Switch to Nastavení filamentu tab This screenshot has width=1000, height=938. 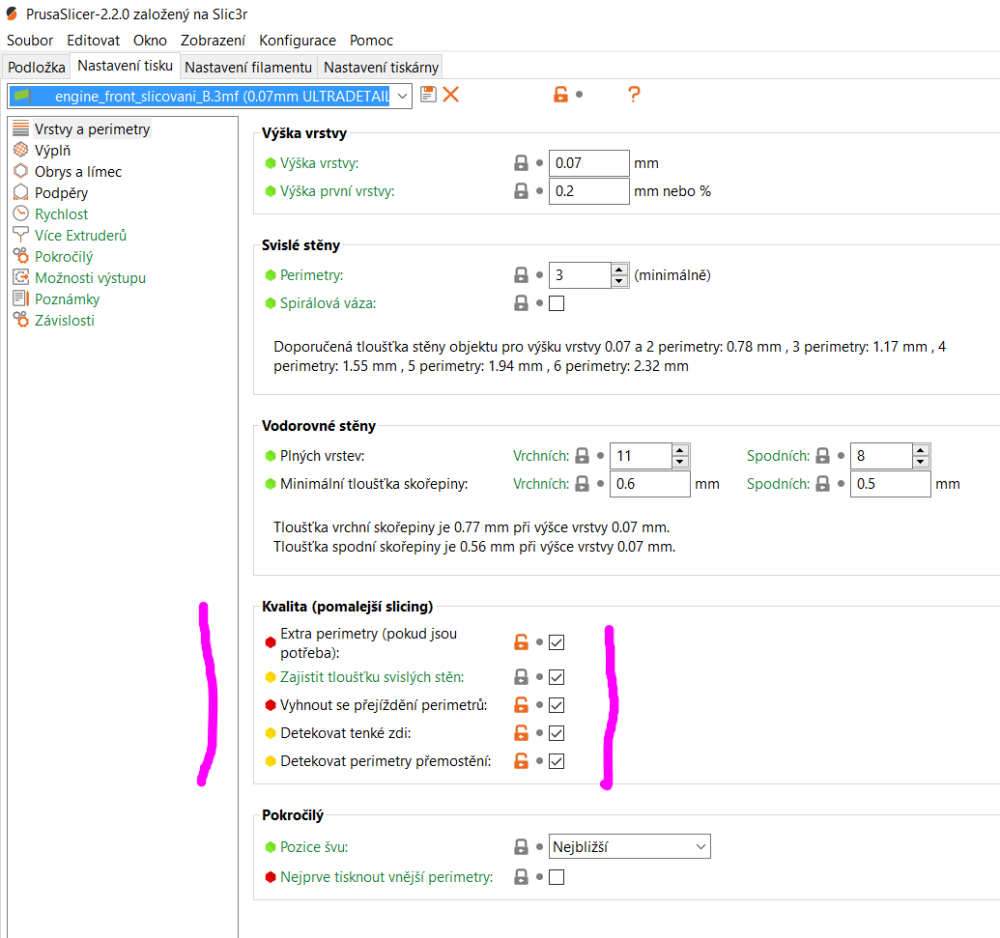[248, 67]
